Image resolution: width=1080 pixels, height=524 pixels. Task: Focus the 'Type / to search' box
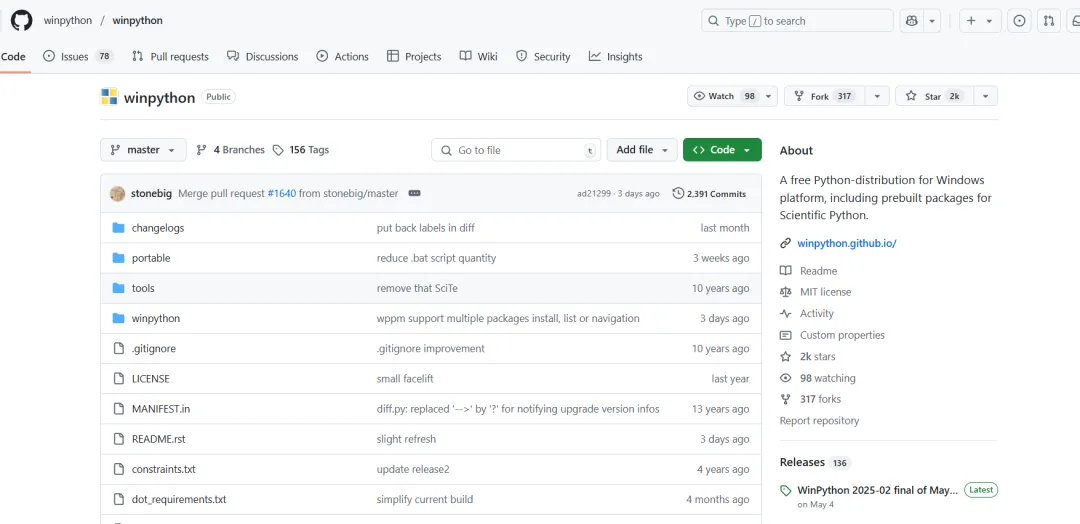pyautogui.click(x=797, y=21)
